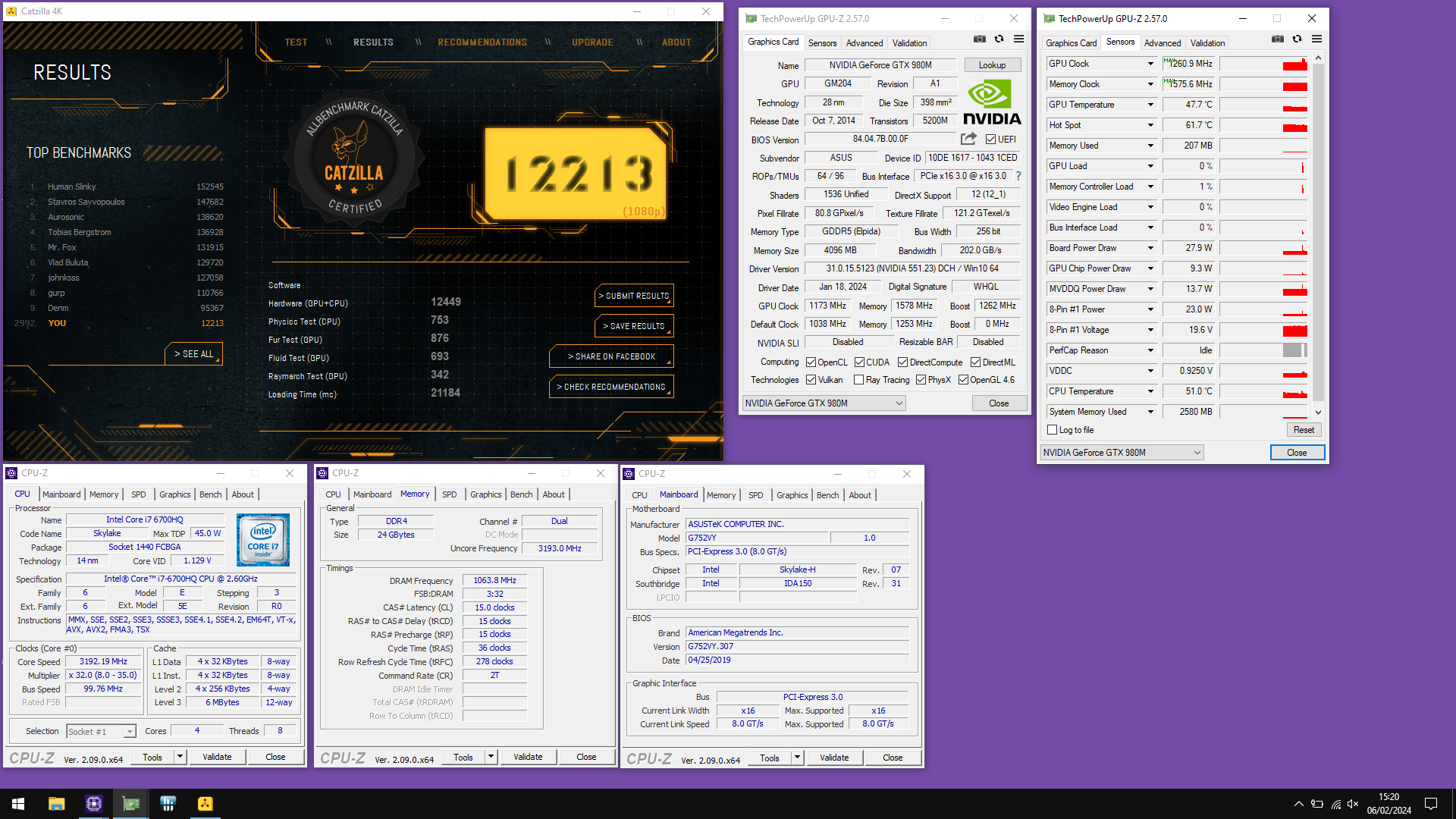This screenshot has height=819, width=1456.
Task: Toggle the PhysX checkbox
Action: [x=921, y=380]
